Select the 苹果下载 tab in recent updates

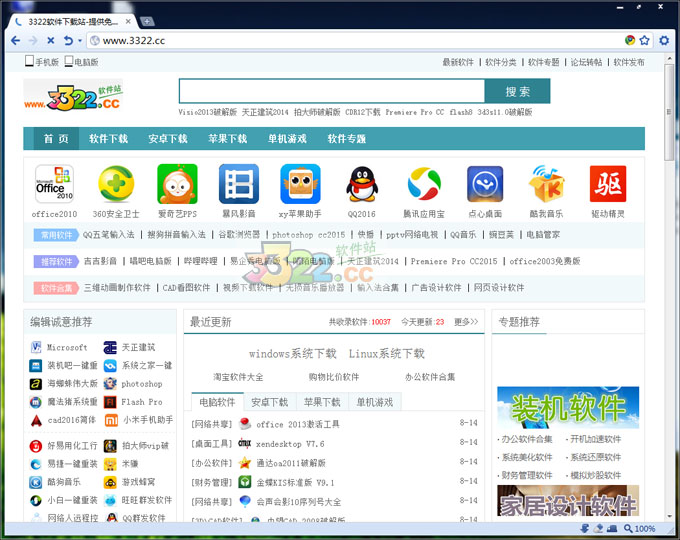pyautogui.click(x=322, y=402)
